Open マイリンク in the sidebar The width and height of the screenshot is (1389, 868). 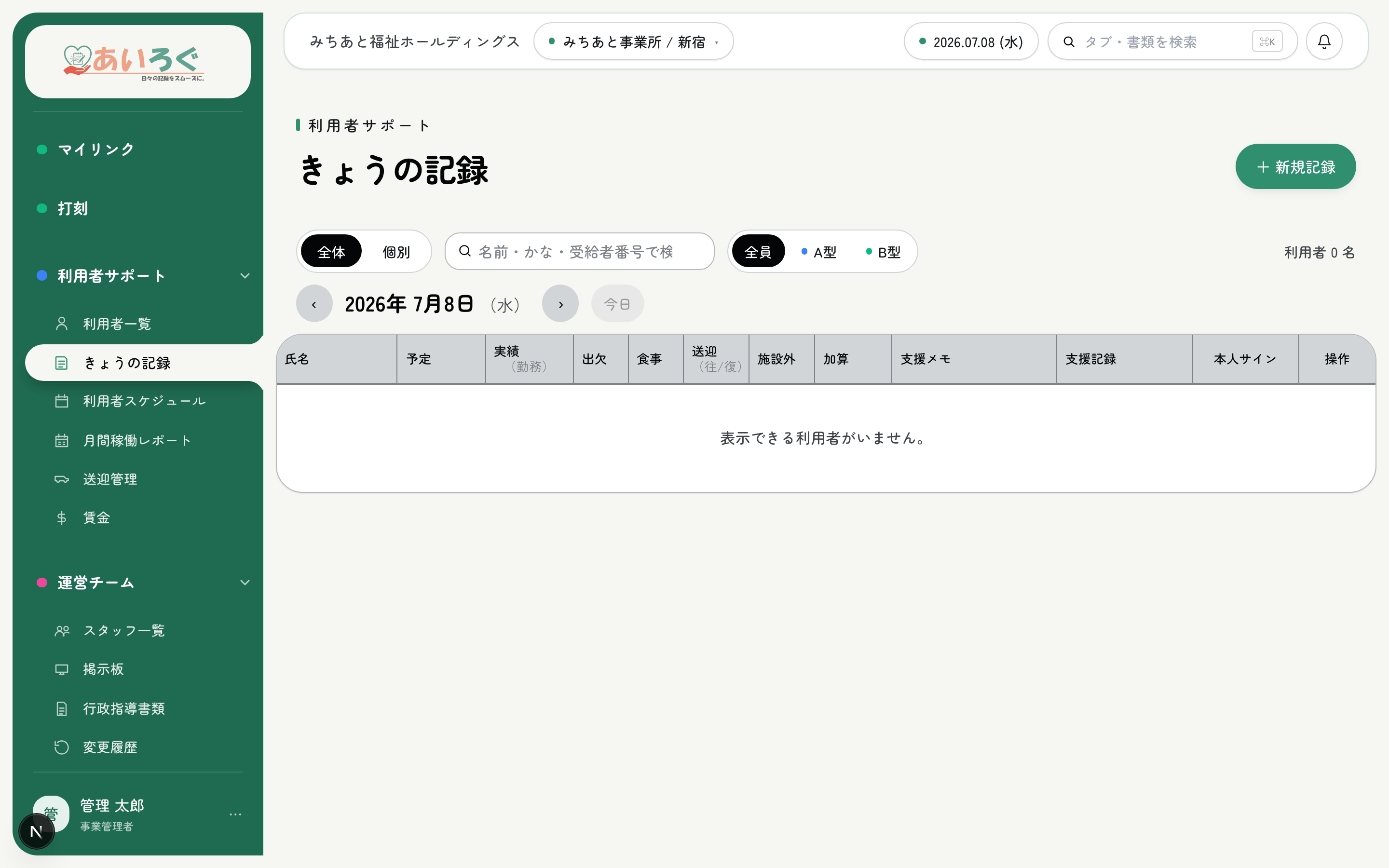(95, 149)
